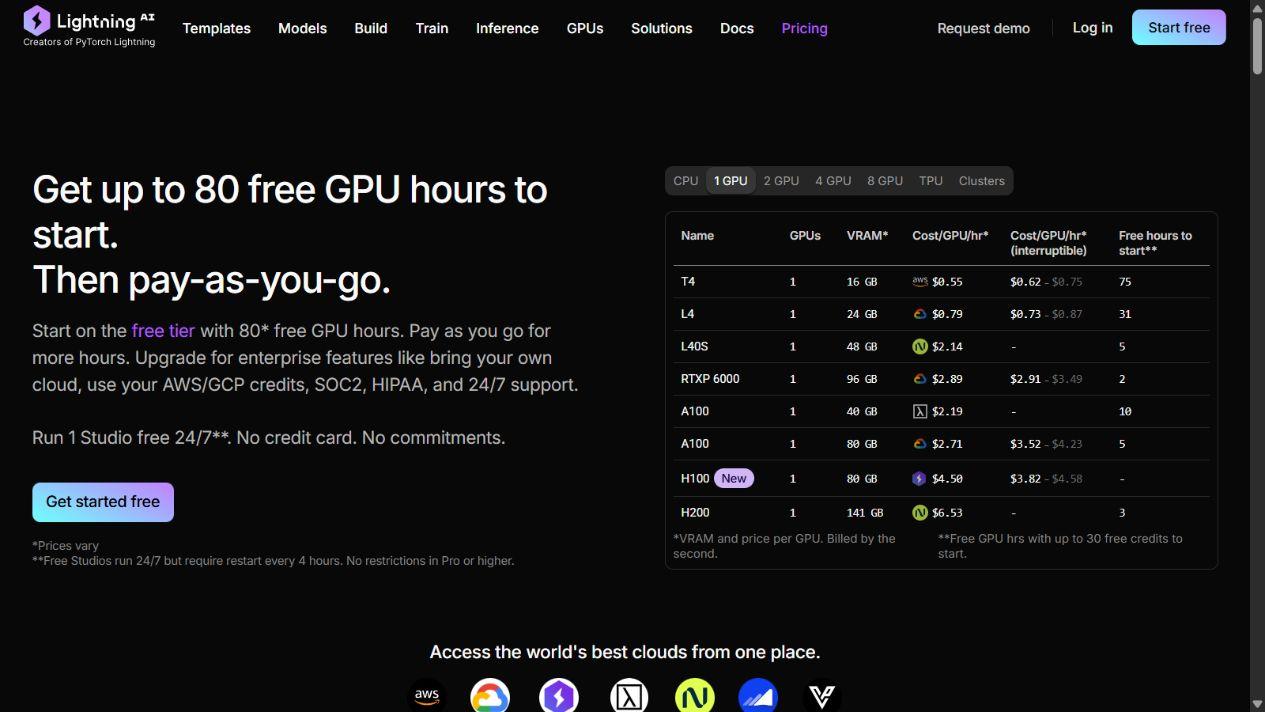Click the Voltage Park V logo at bottom

(x=822, y=695)
